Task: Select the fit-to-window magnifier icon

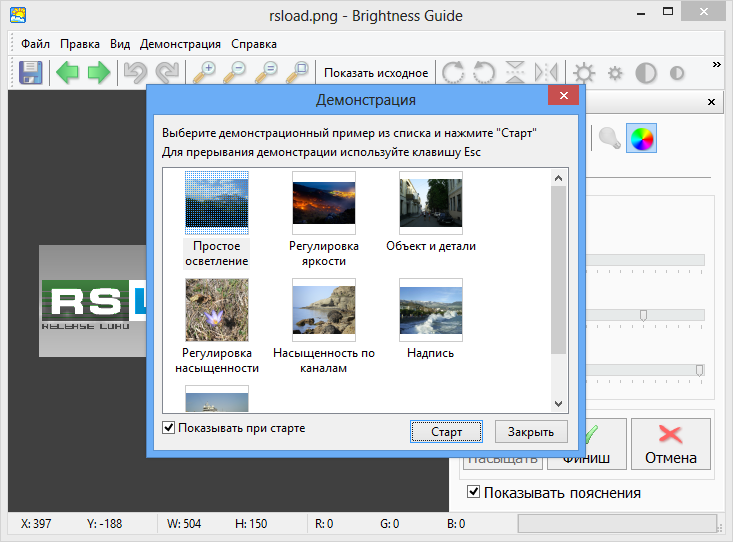Action: [298, 72]
